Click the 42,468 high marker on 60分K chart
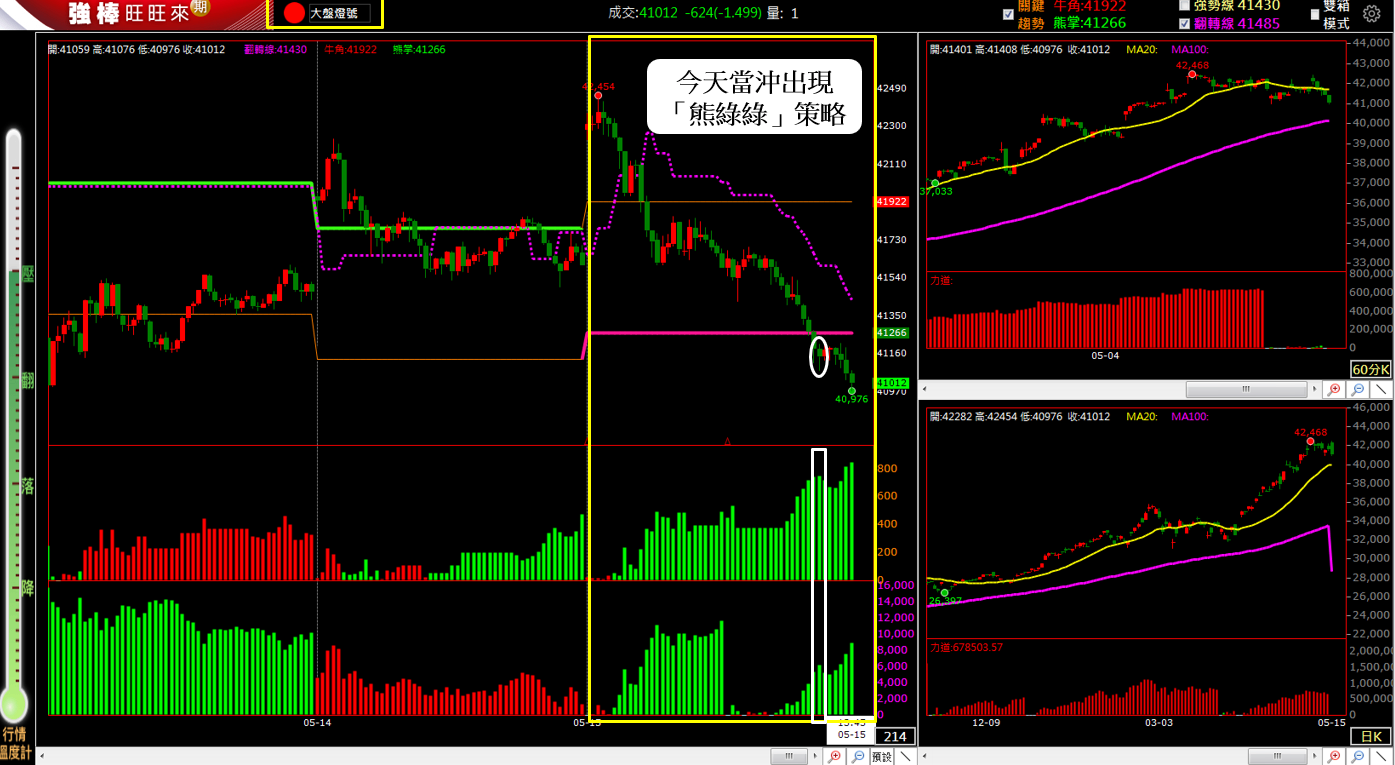The width and height of the screenshot is (1395, 765). (1194, 65)
